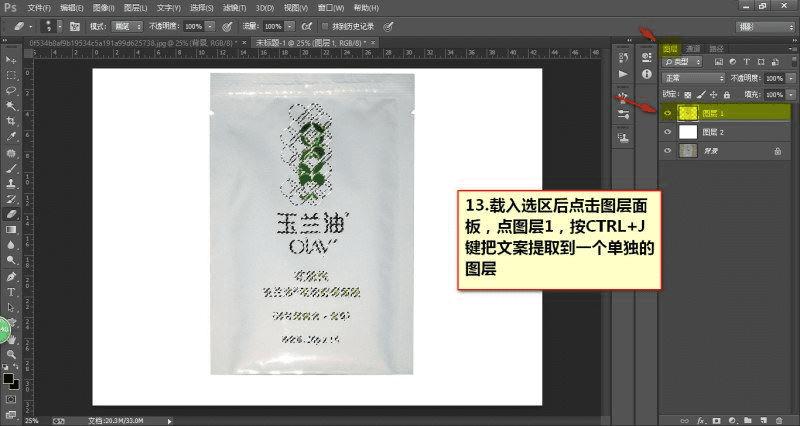This screenshot has width=800, height=426.
Task: Open the workspace switcher dropdown
Action: coord(765,27)
